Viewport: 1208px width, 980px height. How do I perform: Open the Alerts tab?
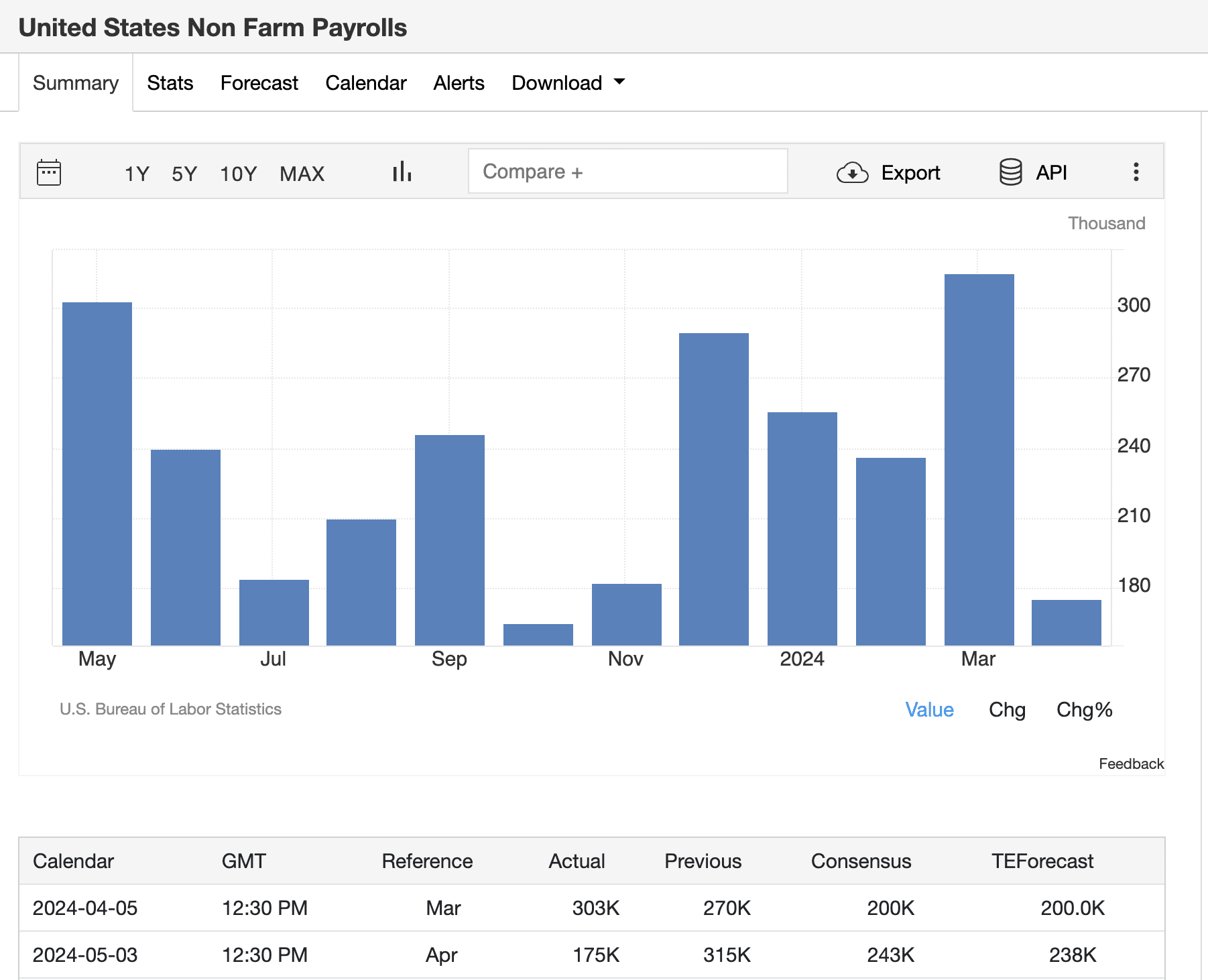pos(459,83)
